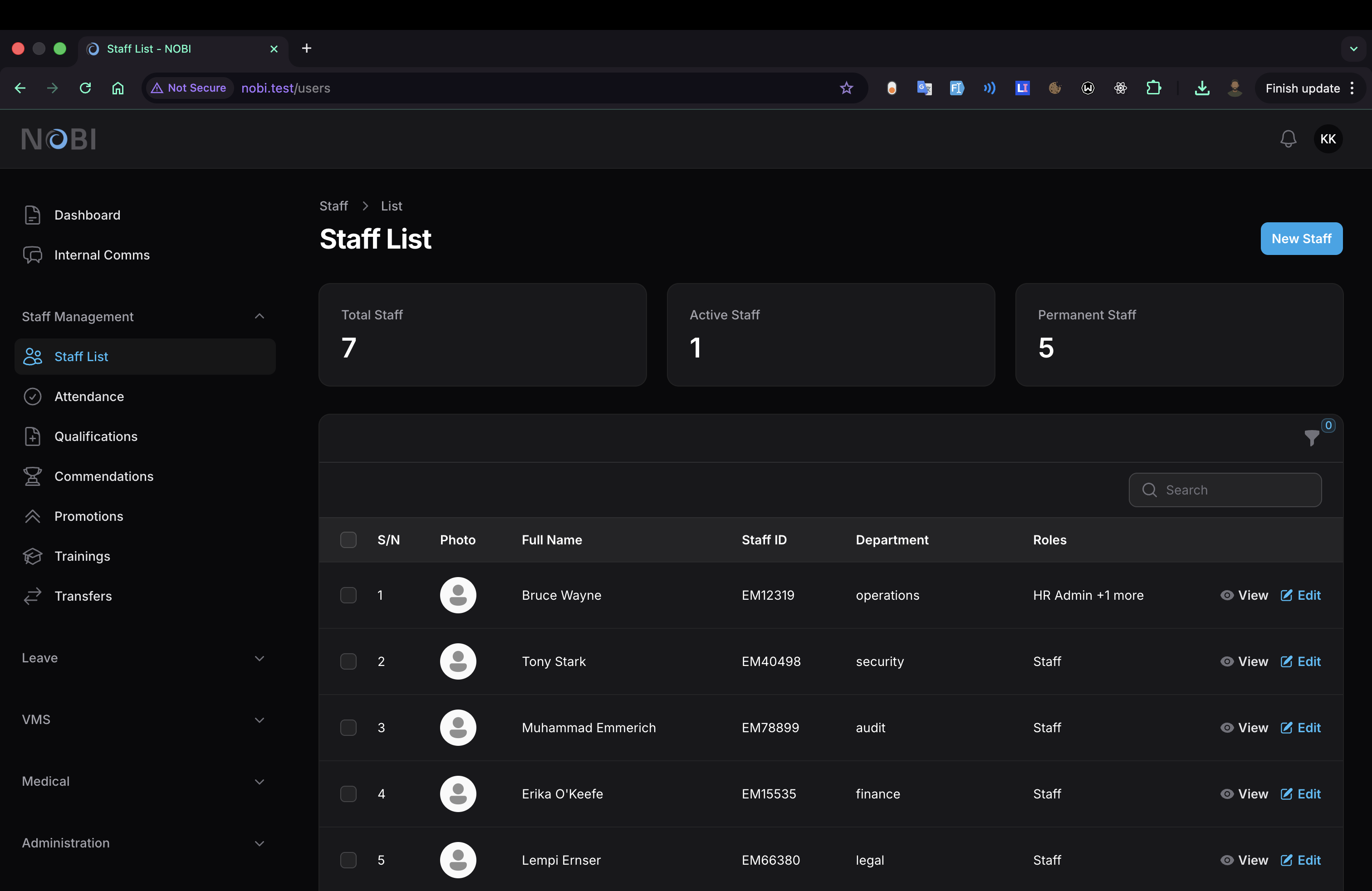The width and height of the screenshot is (1372, 891).
Task: Click the Trainings graduation cap icon
Action: pyautogui.click(x=32, y=556)
